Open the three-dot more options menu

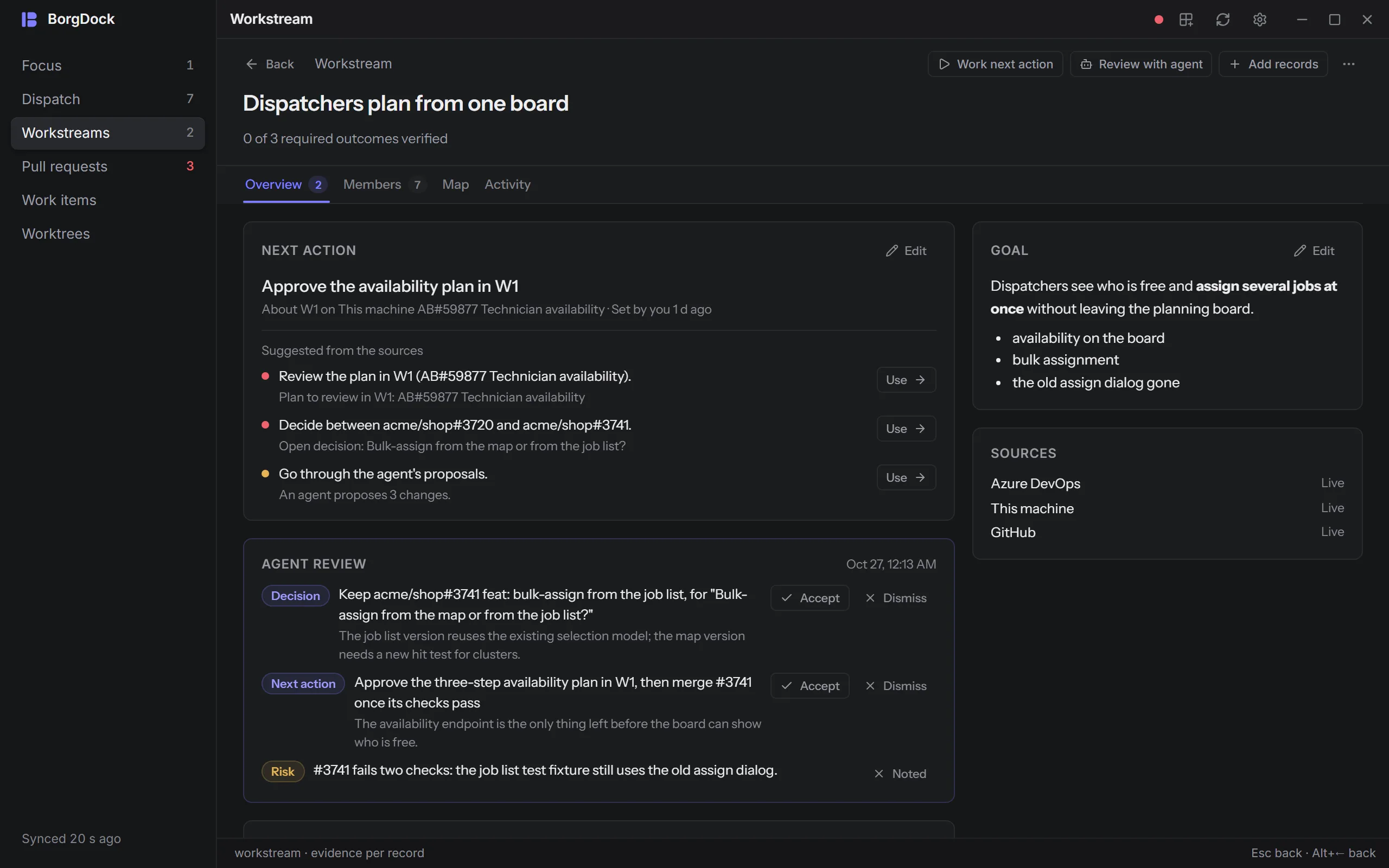pos(1349,65)
